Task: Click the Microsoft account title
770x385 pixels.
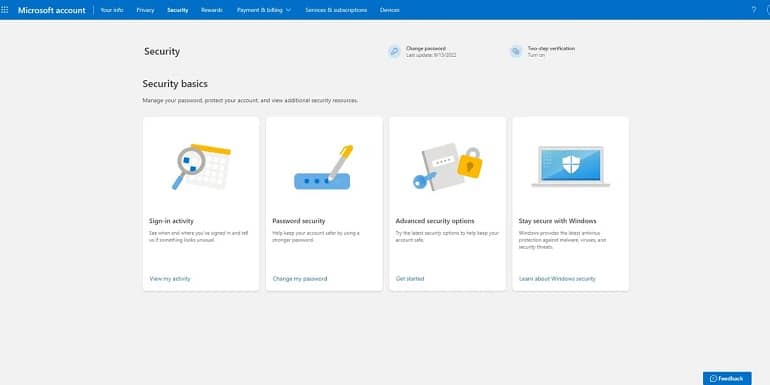Action: 52,10
